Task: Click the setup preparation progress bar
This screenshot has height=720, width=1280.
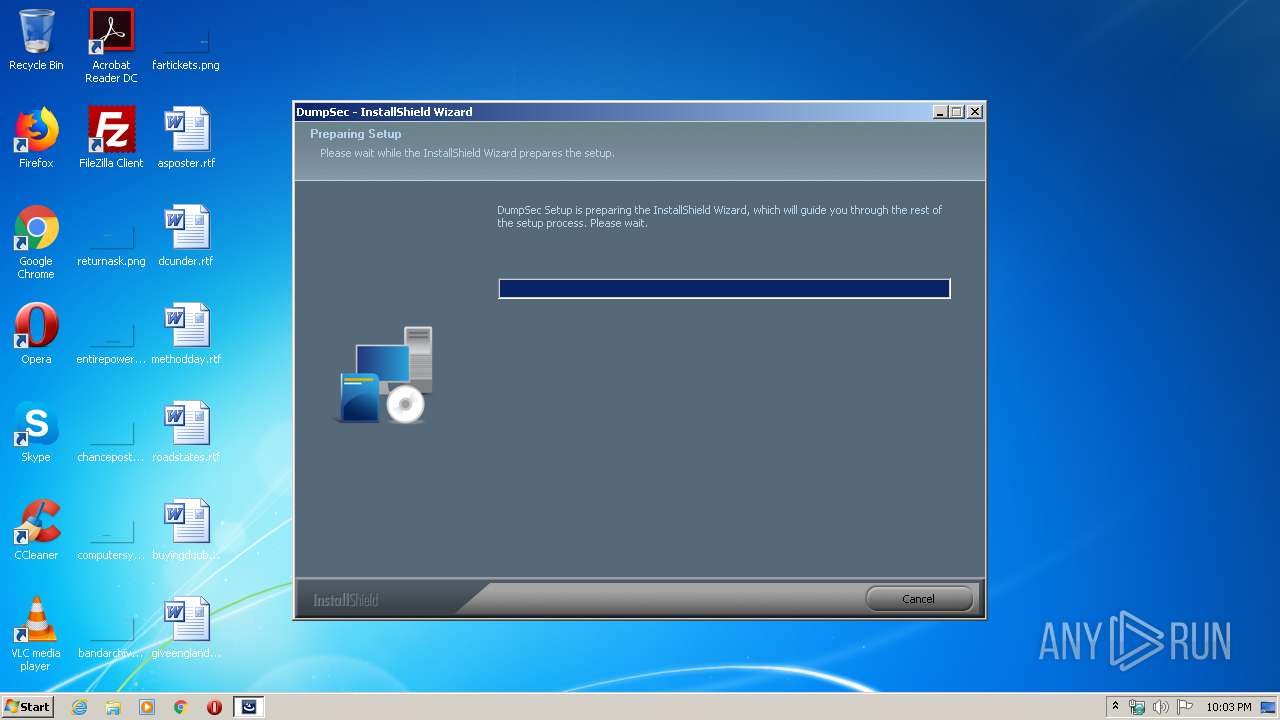Action: (x=724, y=289)
